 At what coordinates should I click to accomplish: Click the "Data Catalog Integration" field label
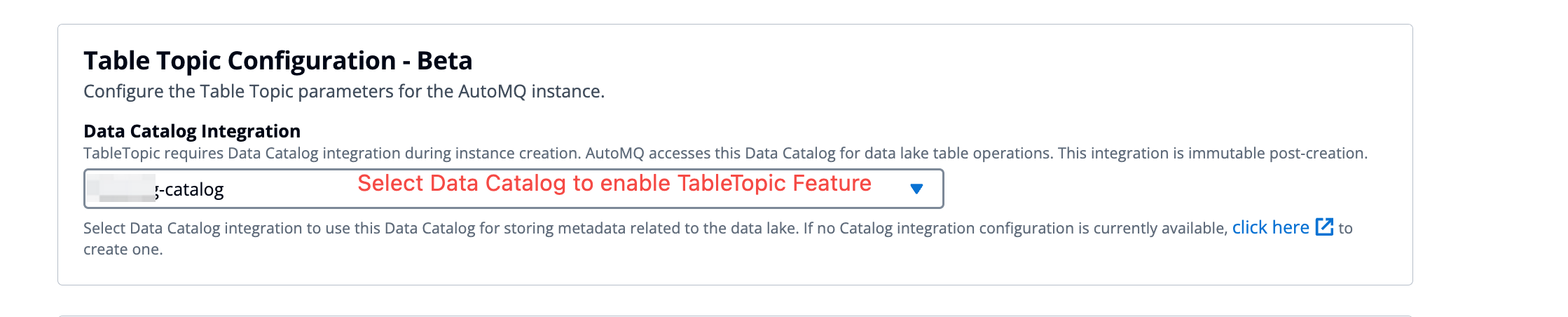[192, 131]
